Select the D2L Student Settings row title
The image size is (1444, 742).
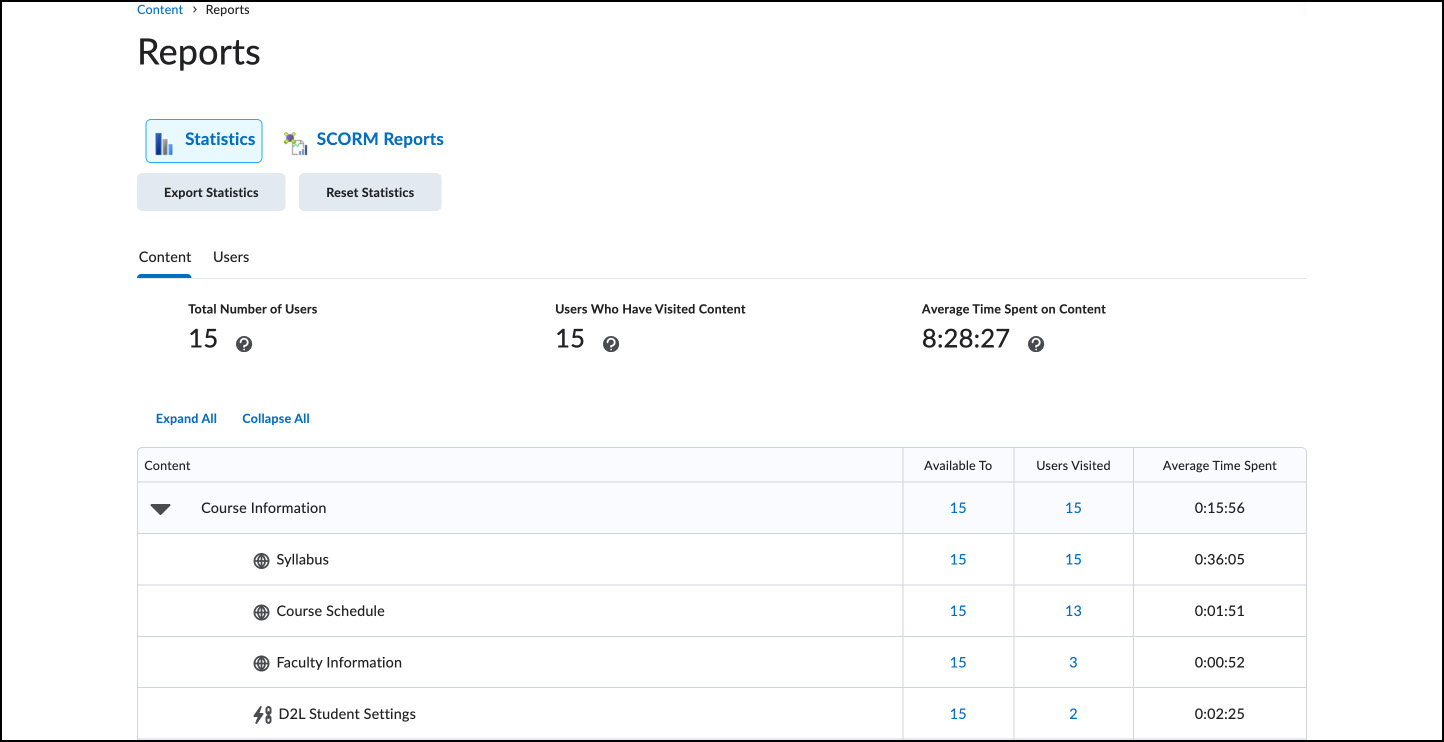347,714
